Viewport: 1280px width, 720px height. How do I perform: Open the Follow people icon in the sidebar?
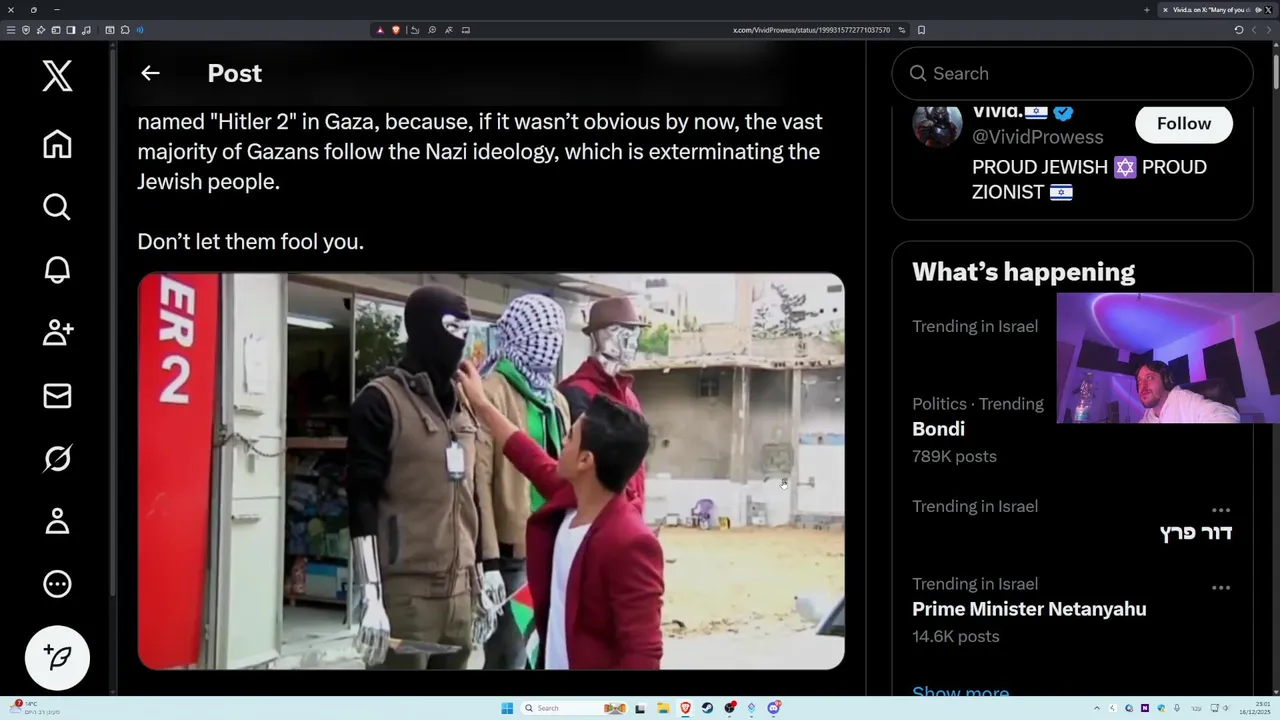coord(57,332)
